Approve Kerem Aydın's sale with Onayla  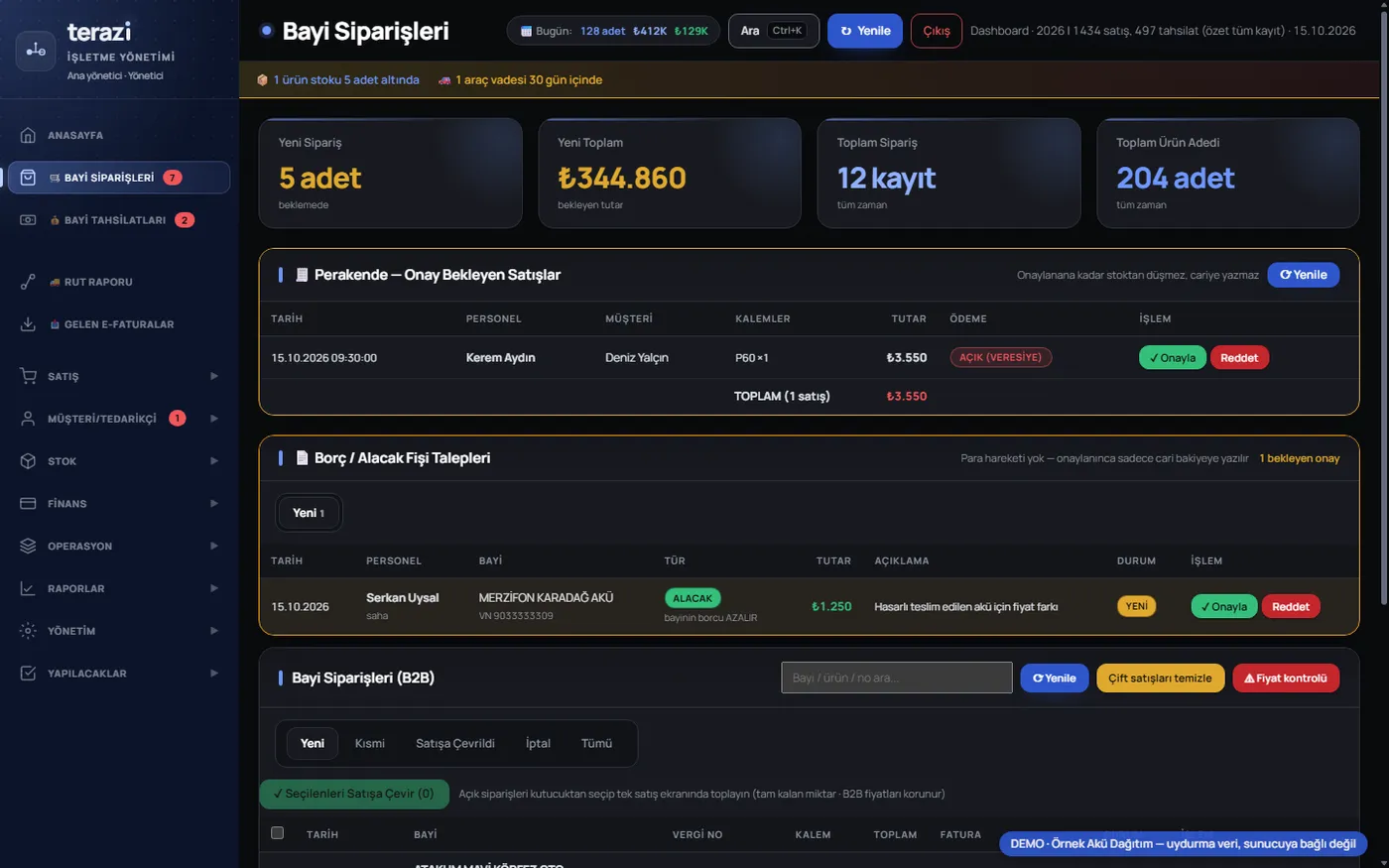tap(1172, 358)
